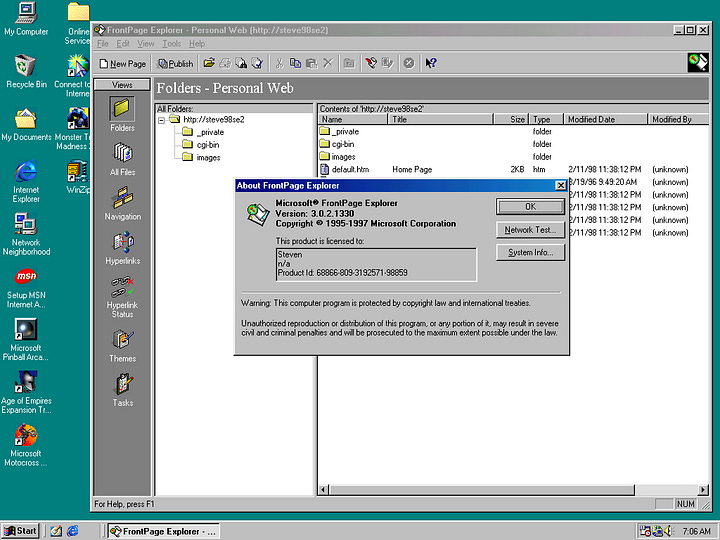Viewport: 720px width, 540px height.
Task: Click the Name column header
Action: [353, 119]
